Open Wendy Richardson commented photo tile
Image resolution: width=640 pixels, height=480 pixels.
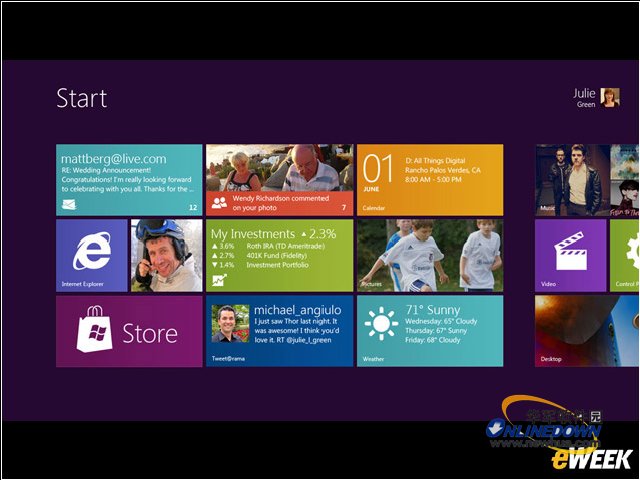[280, 180]
